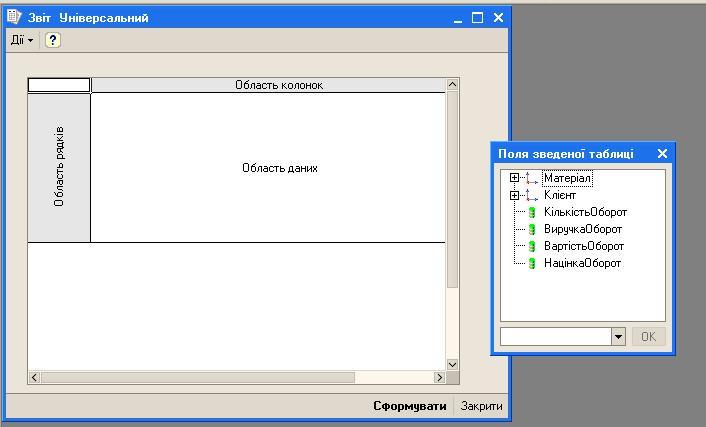Select Матеріал field label
Viewport: 706px width, 427px height.
(x=567, y=178)
